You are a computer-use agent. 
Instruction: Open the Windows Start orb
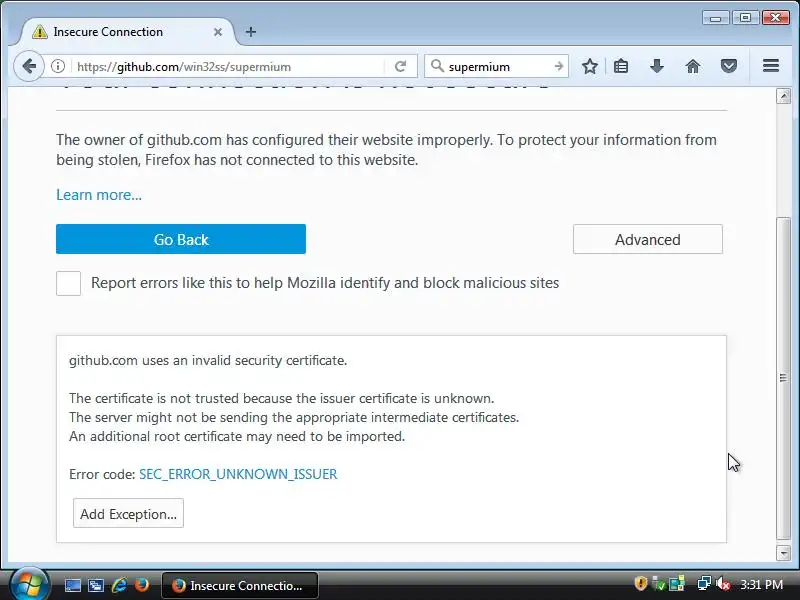[29, 585]
